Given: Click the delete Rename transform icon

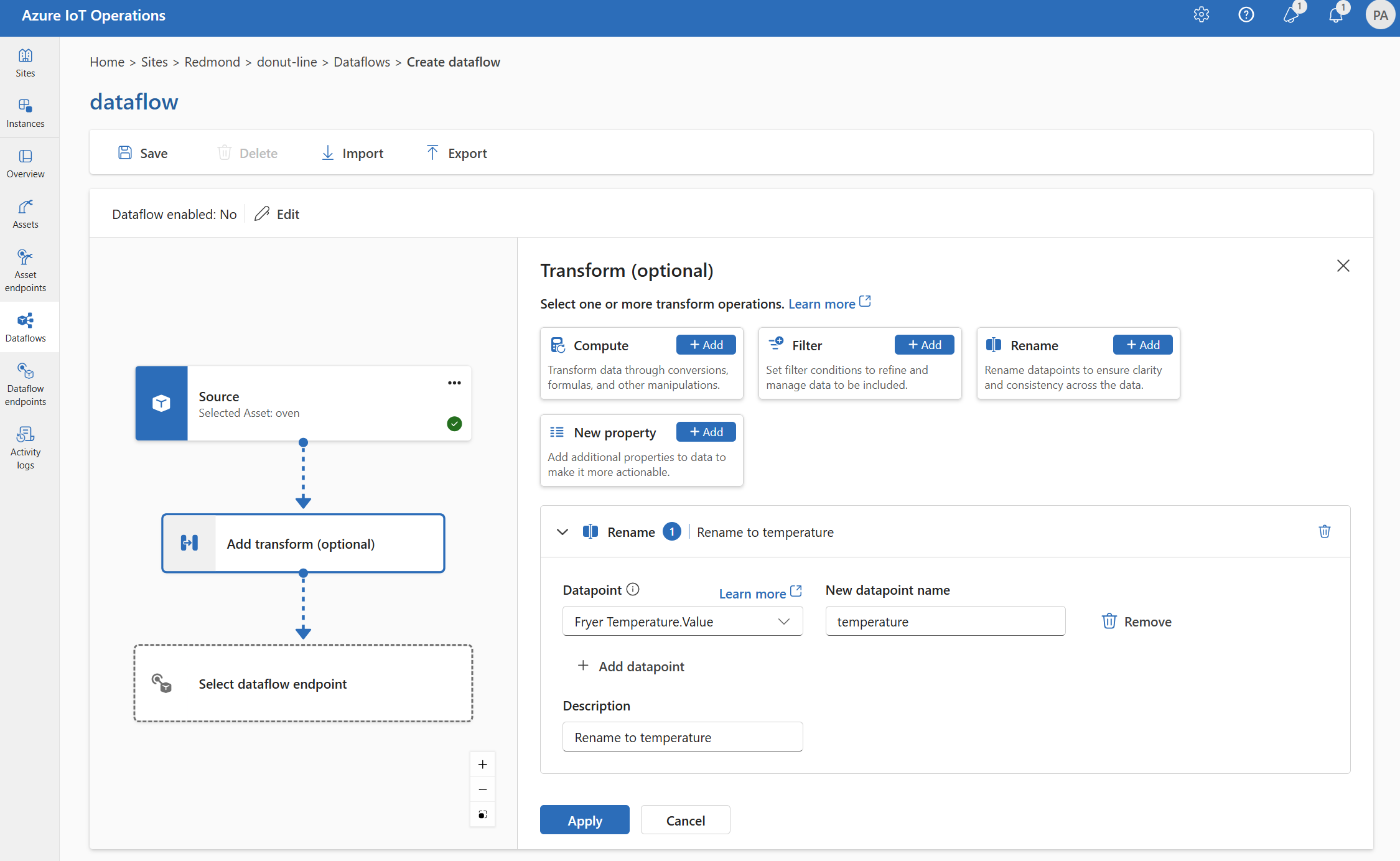Looking at the screenshot, I should click(1324, 532).
